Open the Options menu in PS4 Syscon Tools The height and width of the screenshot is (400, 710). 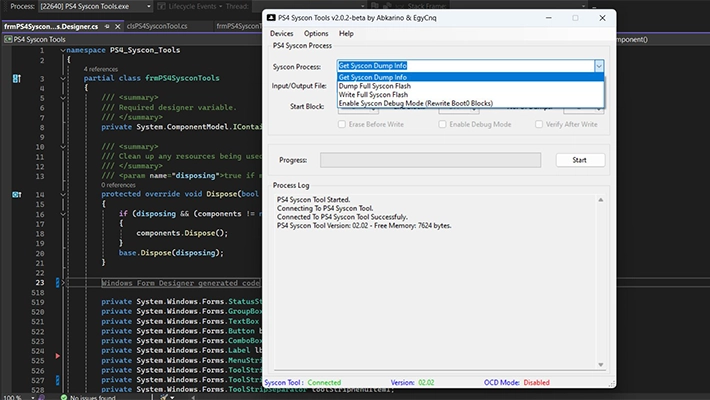click(316, 34)
